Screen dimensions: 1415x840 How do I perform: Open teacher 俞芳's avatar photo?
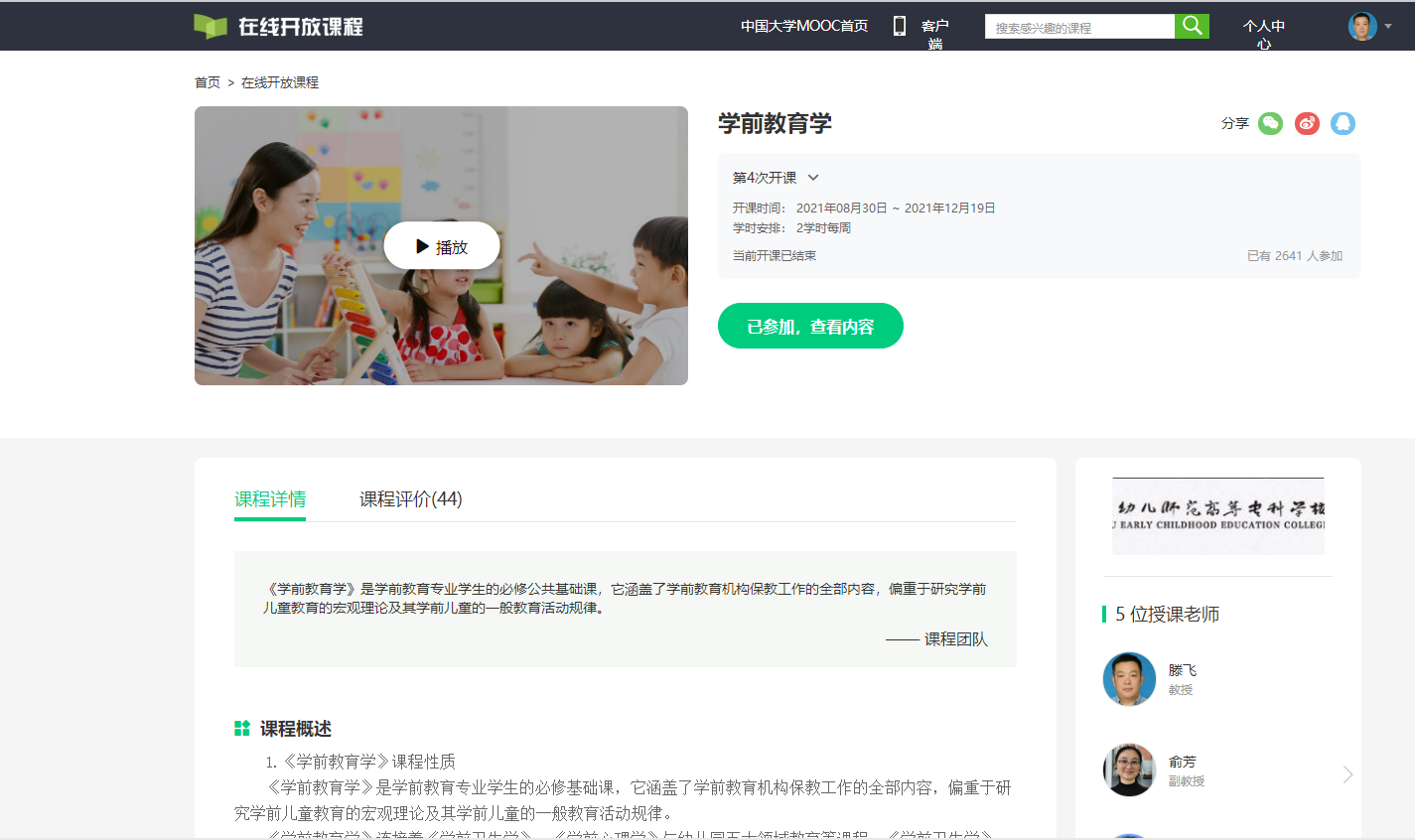[x=1129, y=770]
